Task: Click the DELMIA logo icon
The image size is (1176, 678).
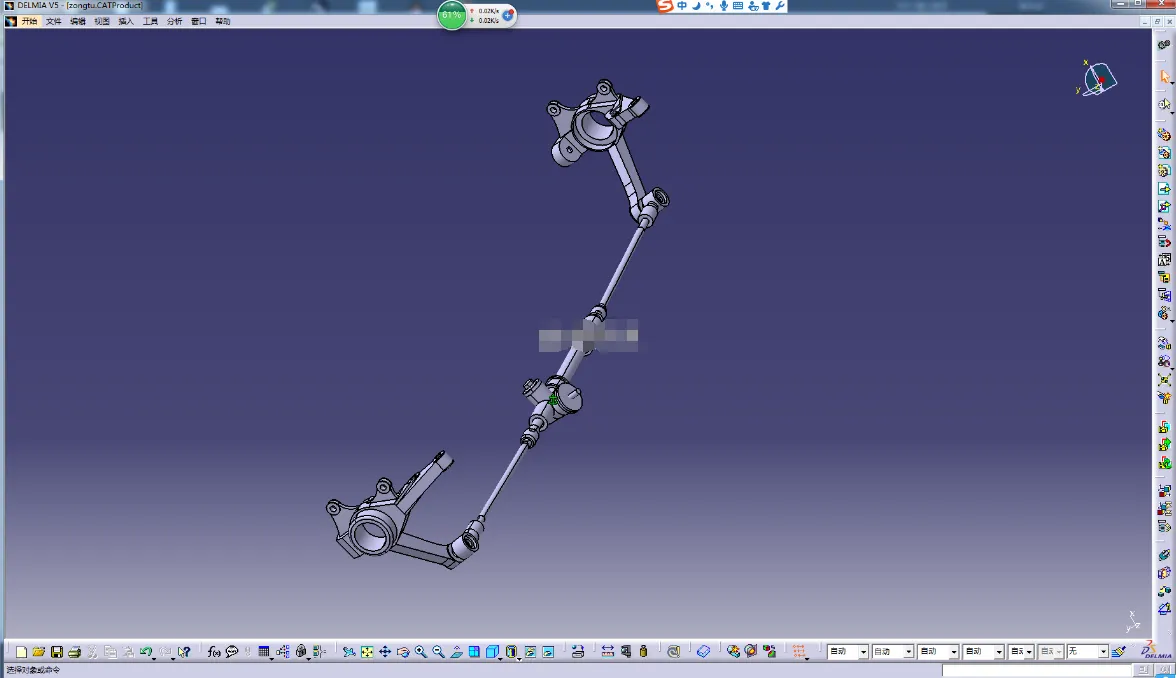Action: tap(1156, 650)
